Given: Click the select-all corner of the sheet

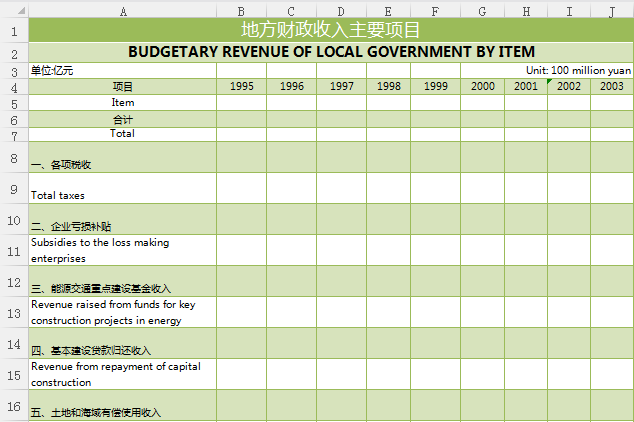Looking at the screenshot, I should 14,11.
